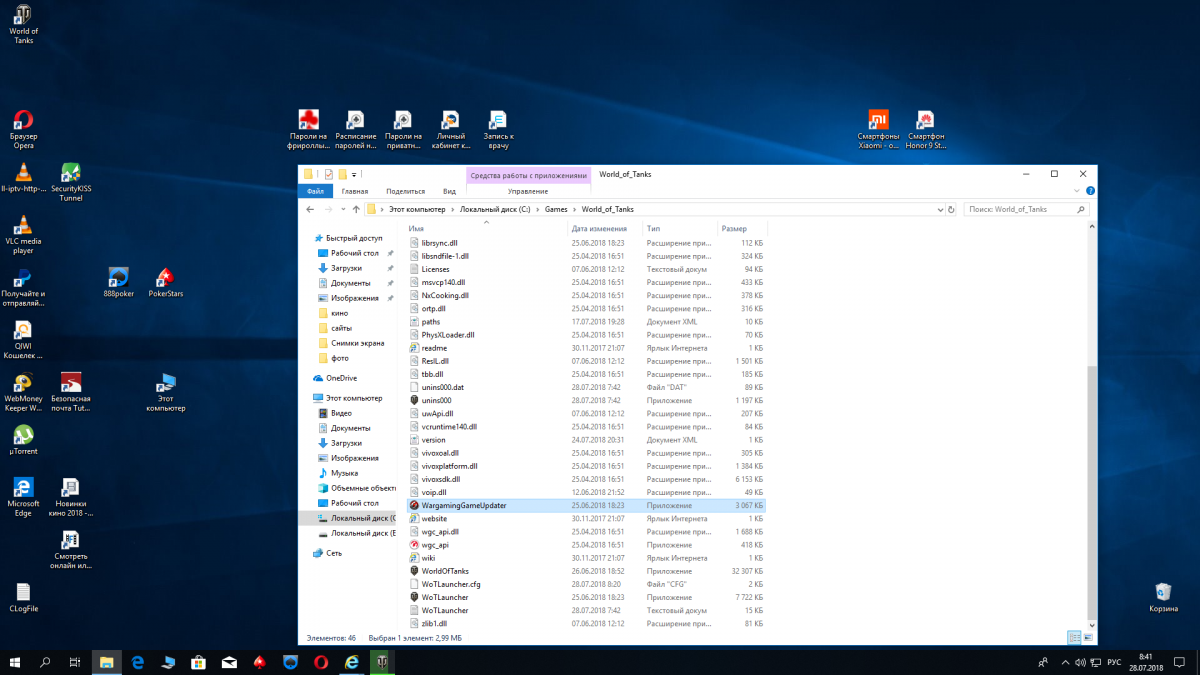Click the World_of_Tanks search field

click(x=1020, y=209)
